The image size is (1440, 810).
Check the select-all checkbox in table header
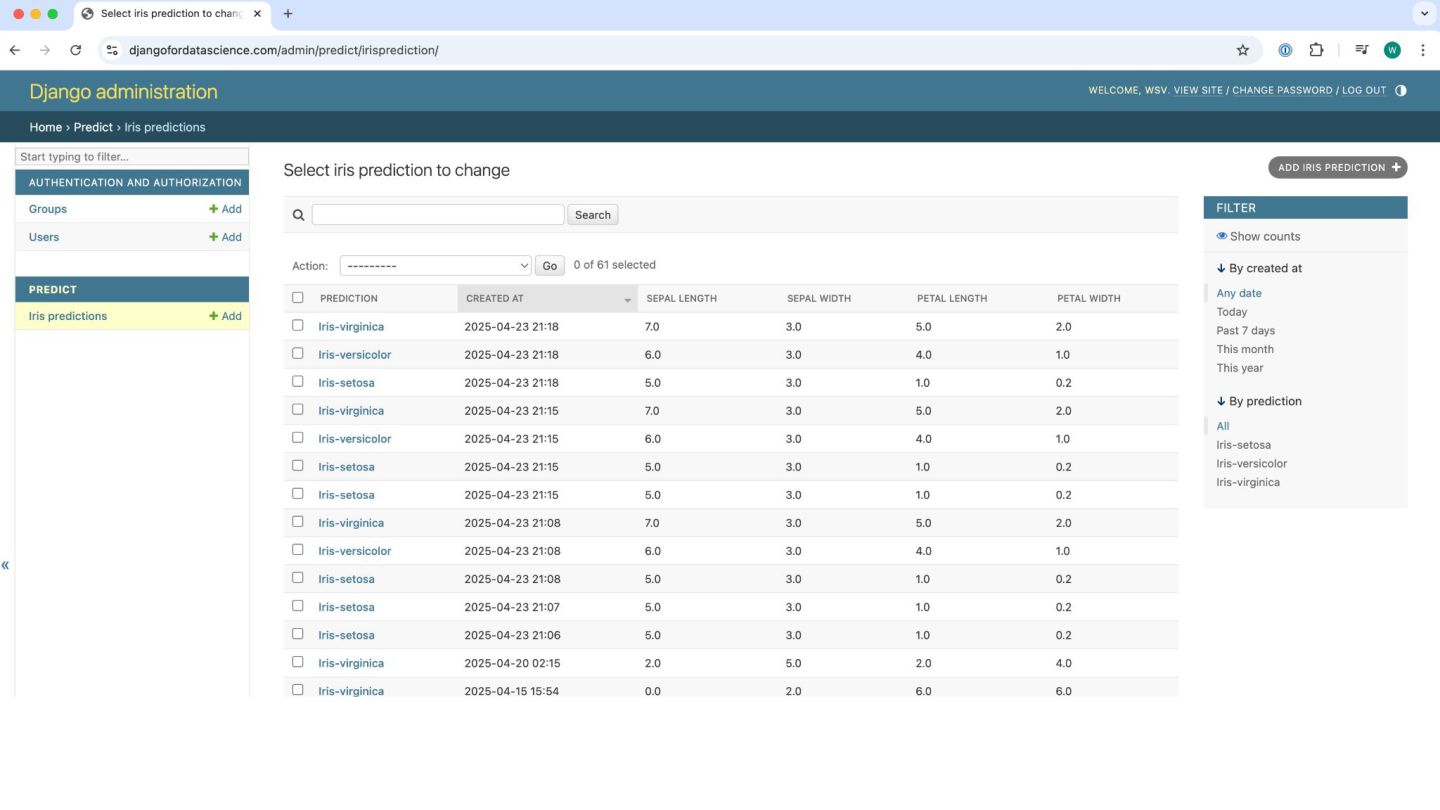[x=297, y=298]
